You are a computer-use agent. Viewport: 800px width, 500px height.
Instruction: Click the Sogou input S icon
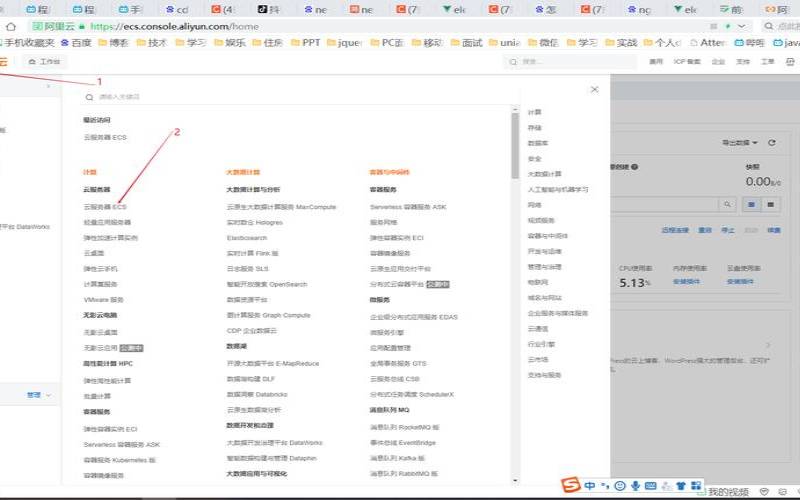(x=570, y=485)
